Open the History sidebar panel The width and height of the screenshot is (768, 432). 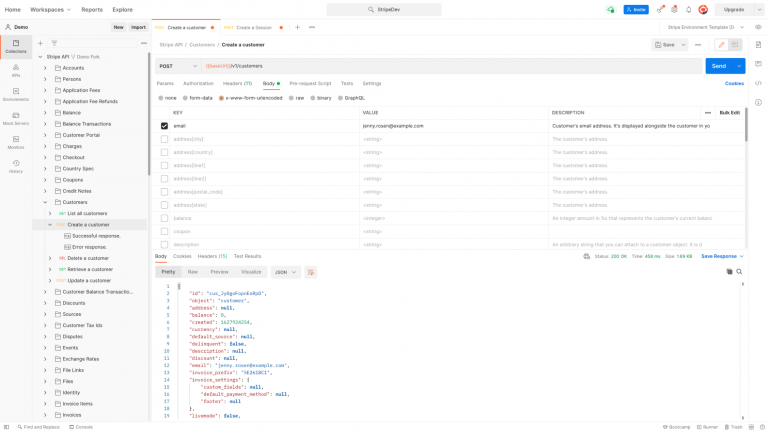(16, 167)
